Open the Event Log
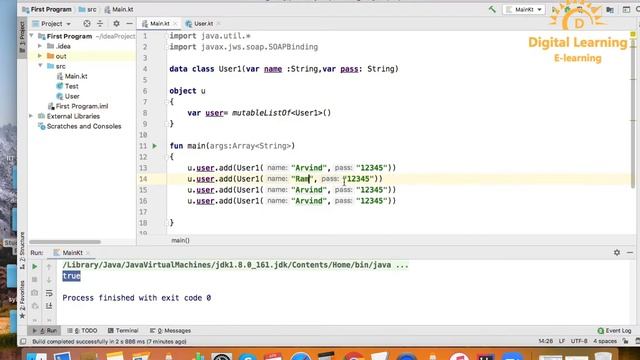640x360 pixels. tap(614, 331)
